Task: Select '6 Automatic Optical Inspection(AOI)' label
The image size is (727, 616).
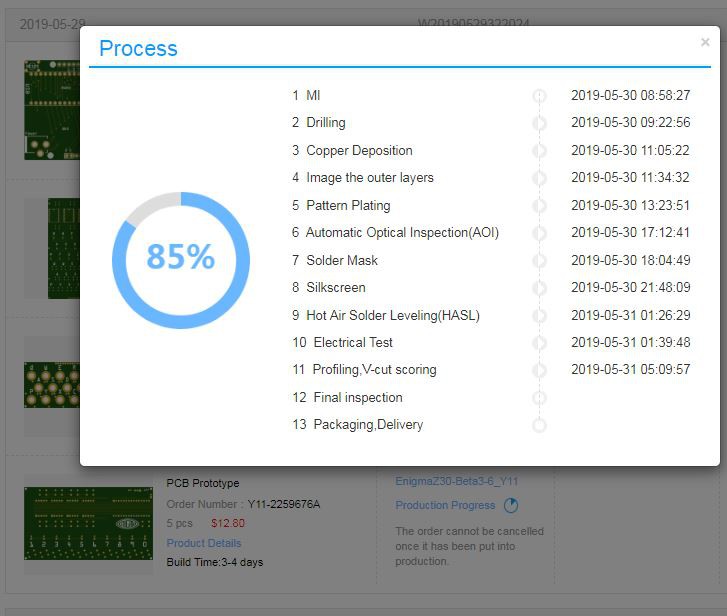Action: point(395,233)
